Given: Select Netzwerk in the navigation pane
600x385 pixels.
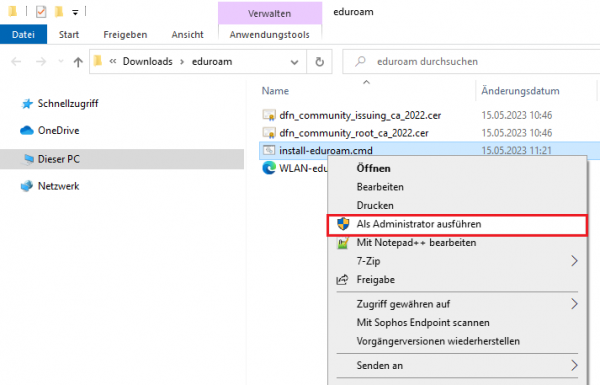Looking at the screenshot, I should [x=58, y=186].
